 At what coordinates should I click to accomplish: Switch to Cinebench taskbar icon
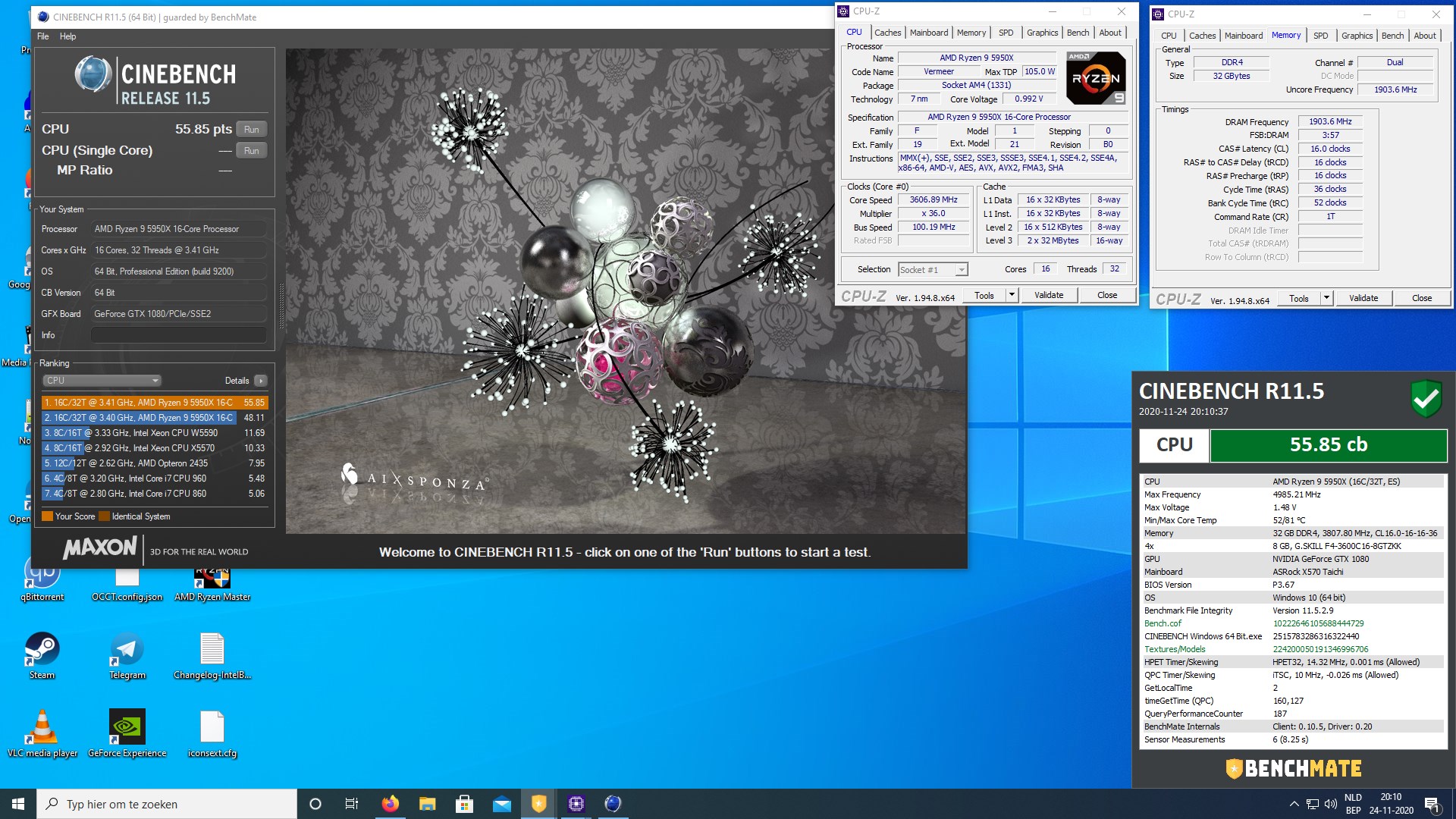(x=613, y=804)
